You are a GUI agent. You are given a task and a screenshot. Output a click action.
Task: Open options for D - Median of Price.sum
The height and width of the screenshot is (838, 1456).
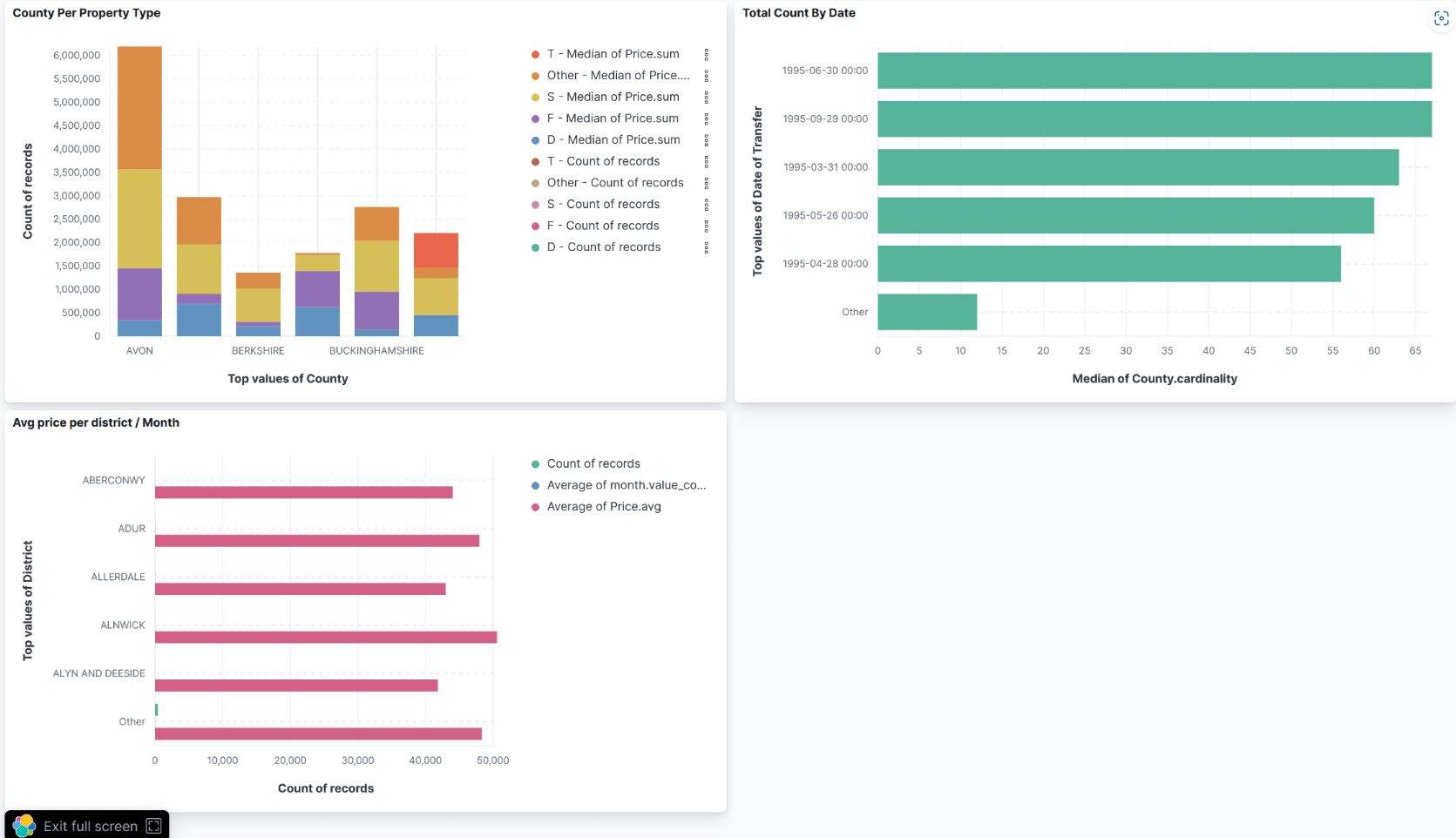706,140
